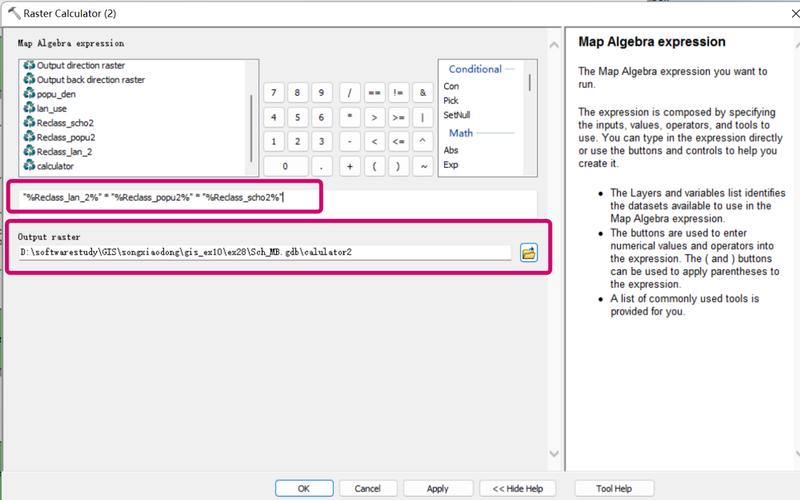800x500 pixels.
Task: Collapse the Conditional tools group
Action: [x=476, y=70]
